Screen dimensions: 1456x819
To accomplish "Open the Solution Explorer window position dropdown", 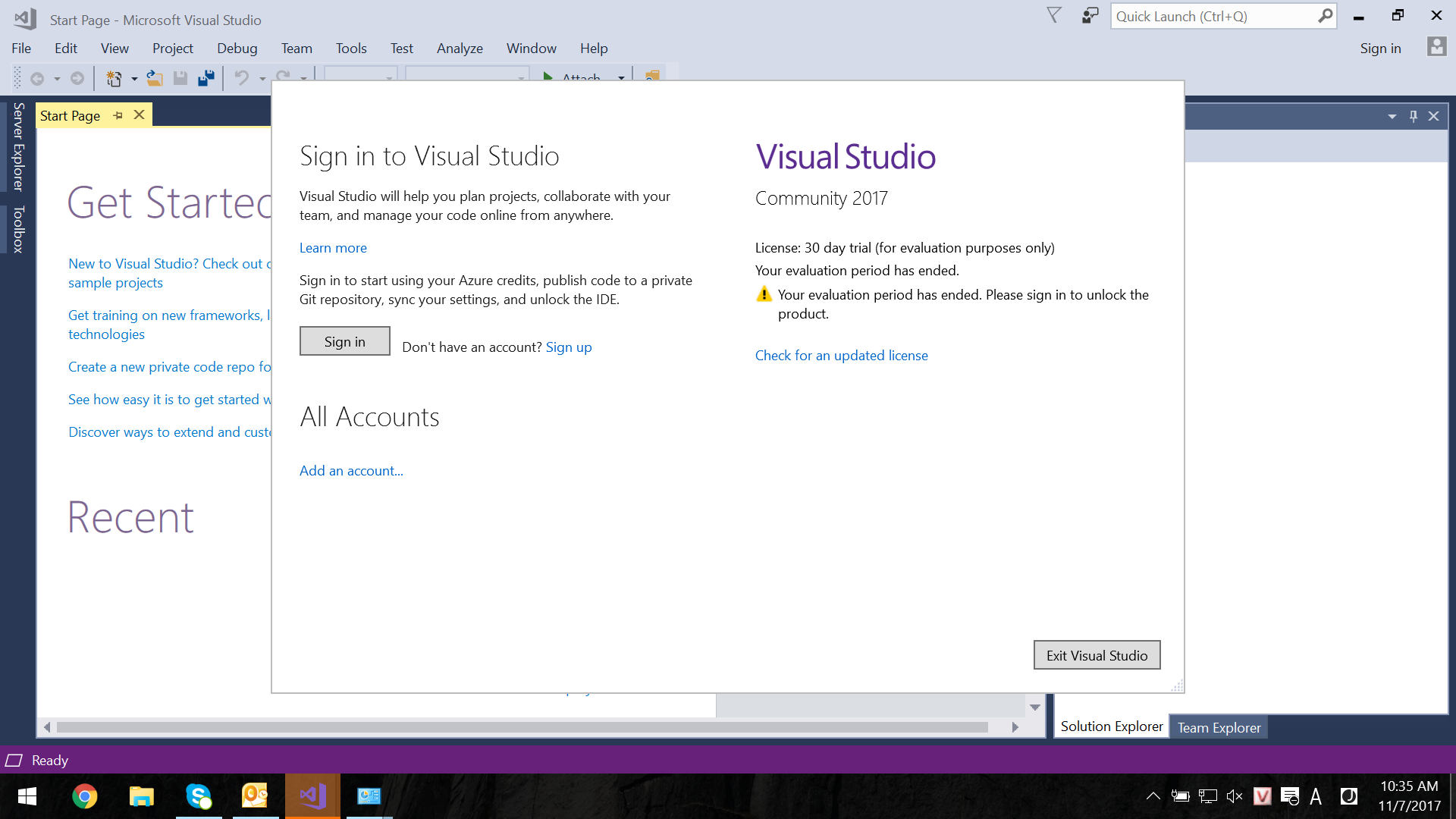I will (x=1392, y=116).
